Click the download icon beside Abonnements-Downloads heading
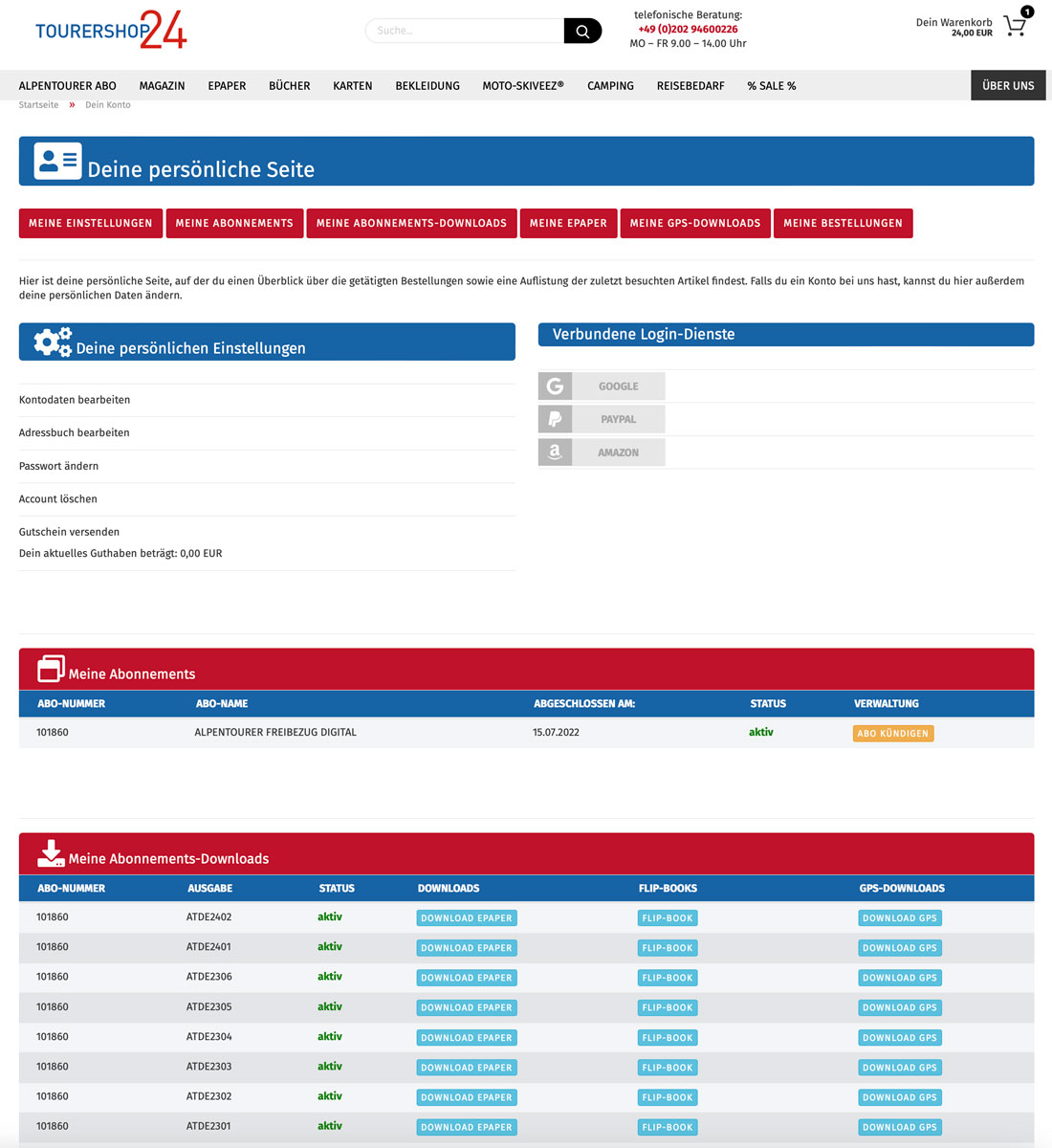Screen dimensions: 1052x1148 pos(51,852)
